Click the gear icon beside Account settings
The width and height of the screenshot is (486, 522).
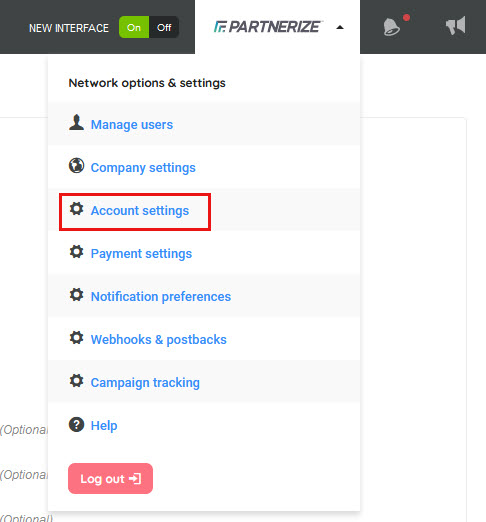pyautogui.click(x=76, y=209)
